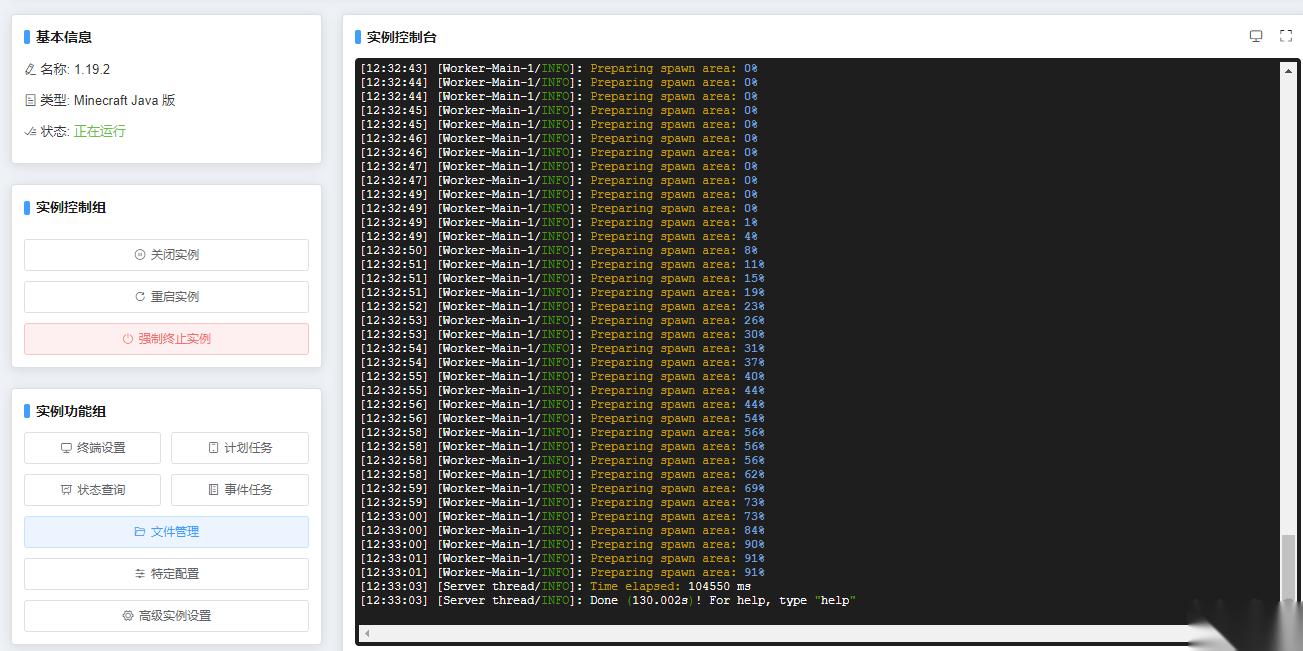Click the red 强制终止实例 button

click(x=166, y=339)
